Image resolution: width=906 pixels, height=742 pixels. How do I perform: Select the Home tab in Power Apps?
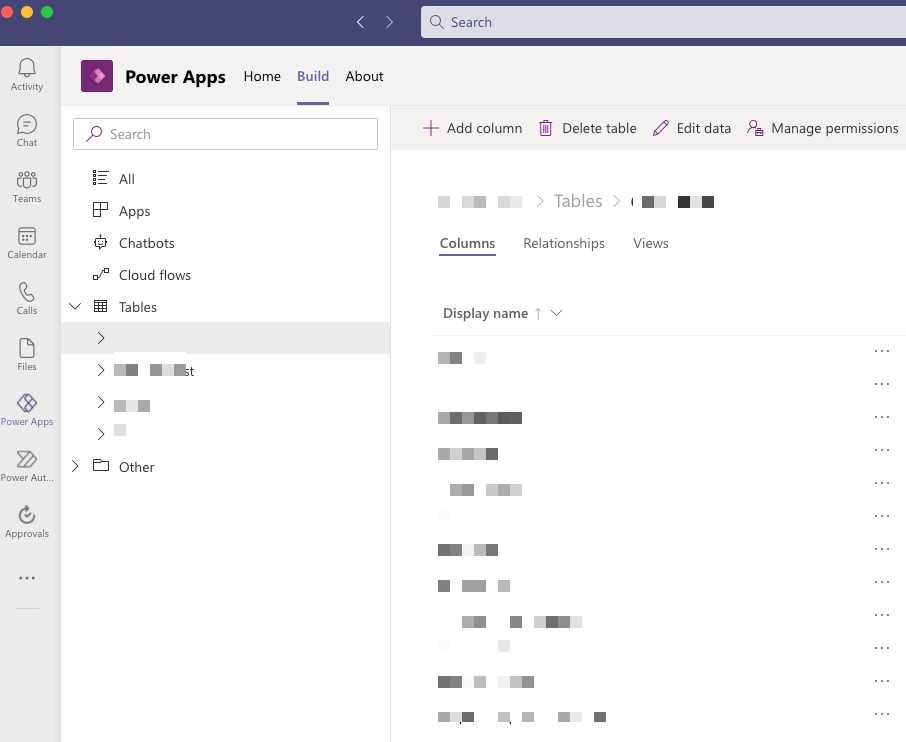(x=261, y=76)
